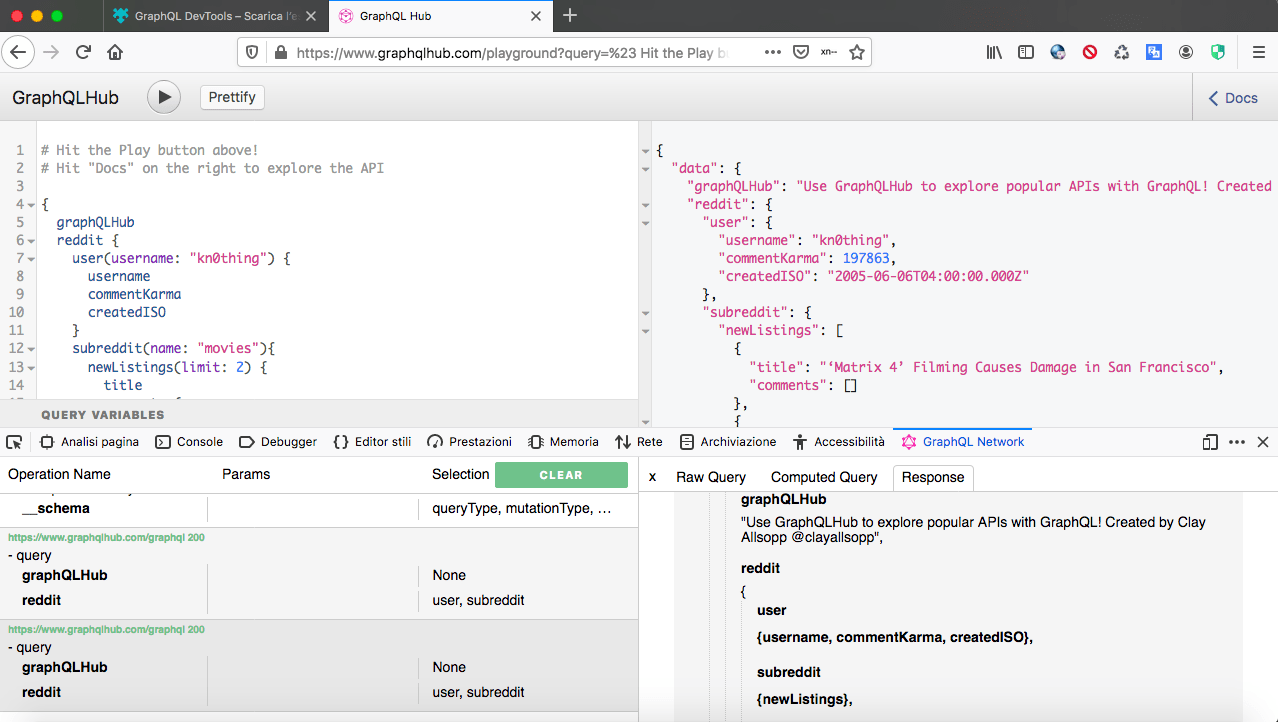The width and height of the screenshot is (1278, 722).
Task: Click the Prettify button
Action: click(231, 97)
